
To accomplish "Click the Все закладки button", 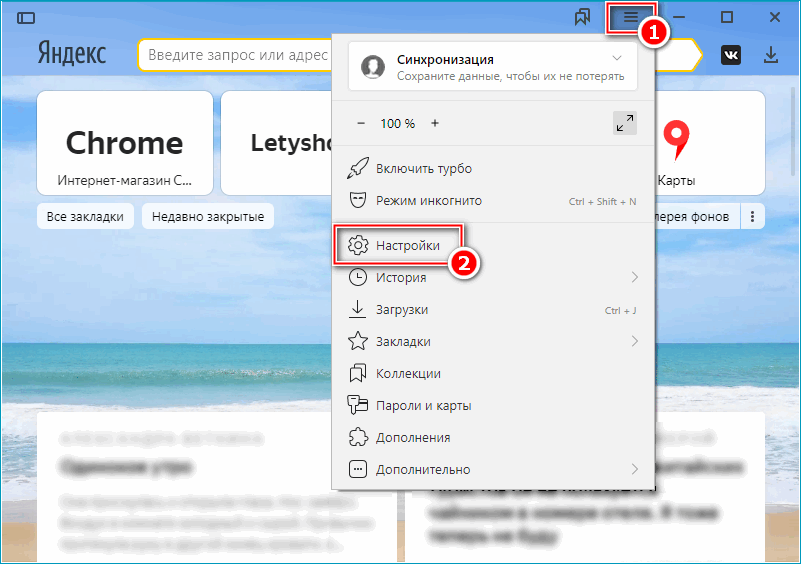I will [x=85, y=216].
